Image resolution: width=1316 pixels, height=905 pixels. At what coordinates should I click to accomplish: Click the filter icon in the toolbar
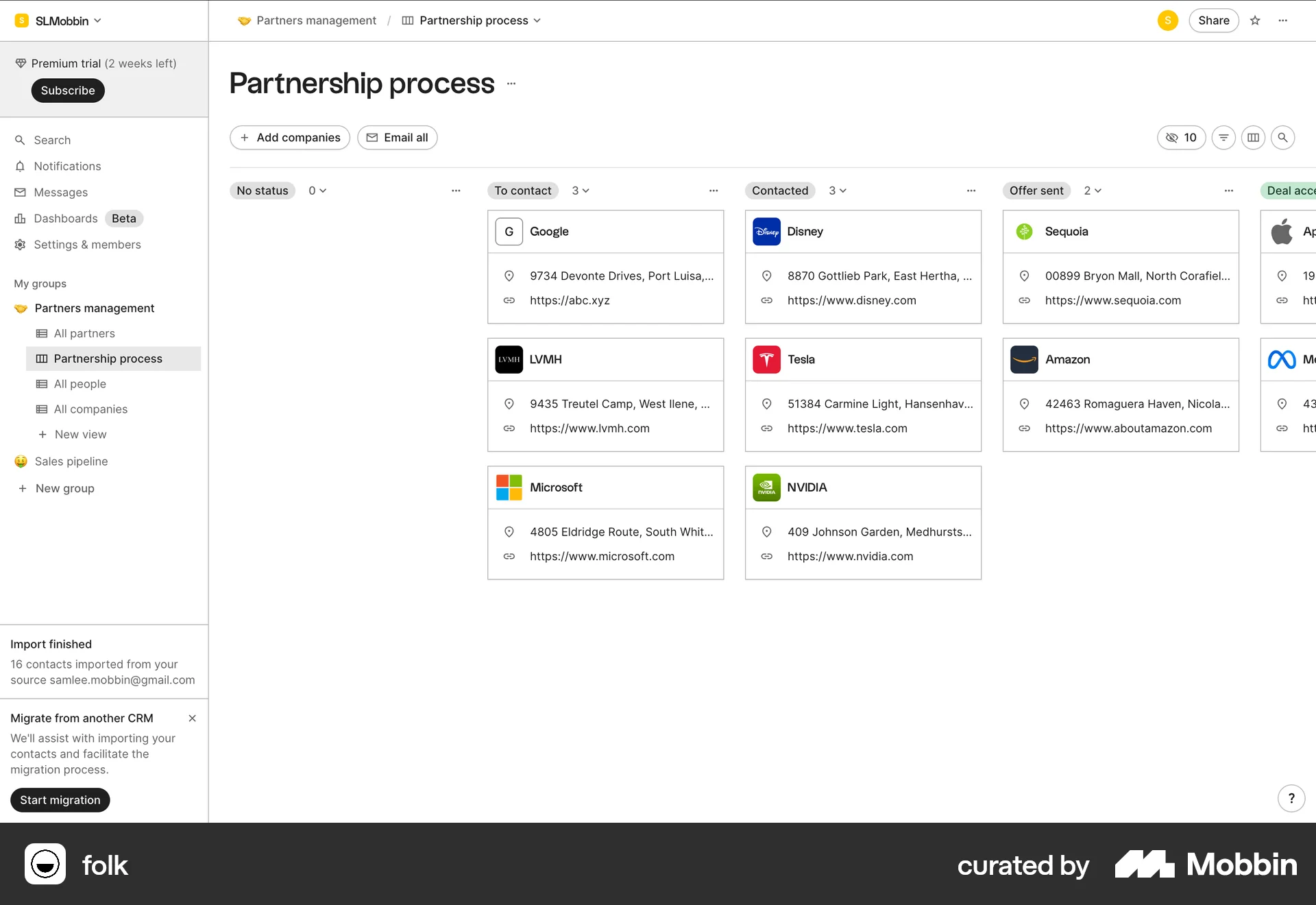pos(1223,138)
